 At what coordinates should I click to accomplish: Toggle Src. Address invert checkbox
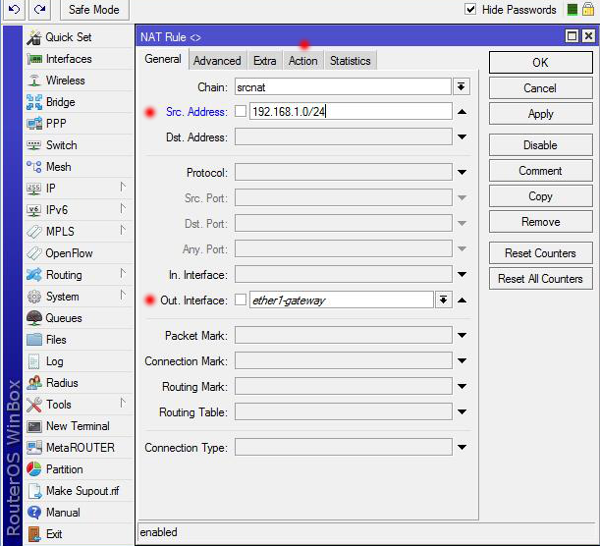click(241, 111)
